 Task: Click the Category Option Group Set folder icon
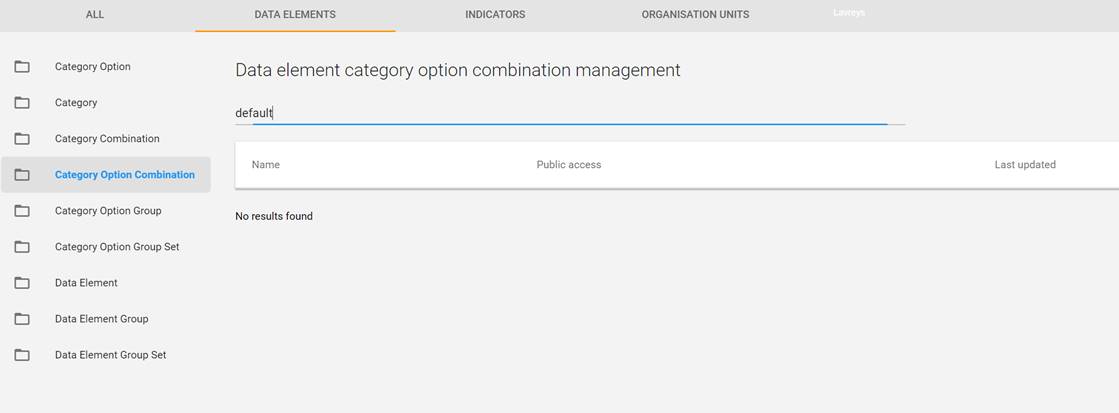22,247
